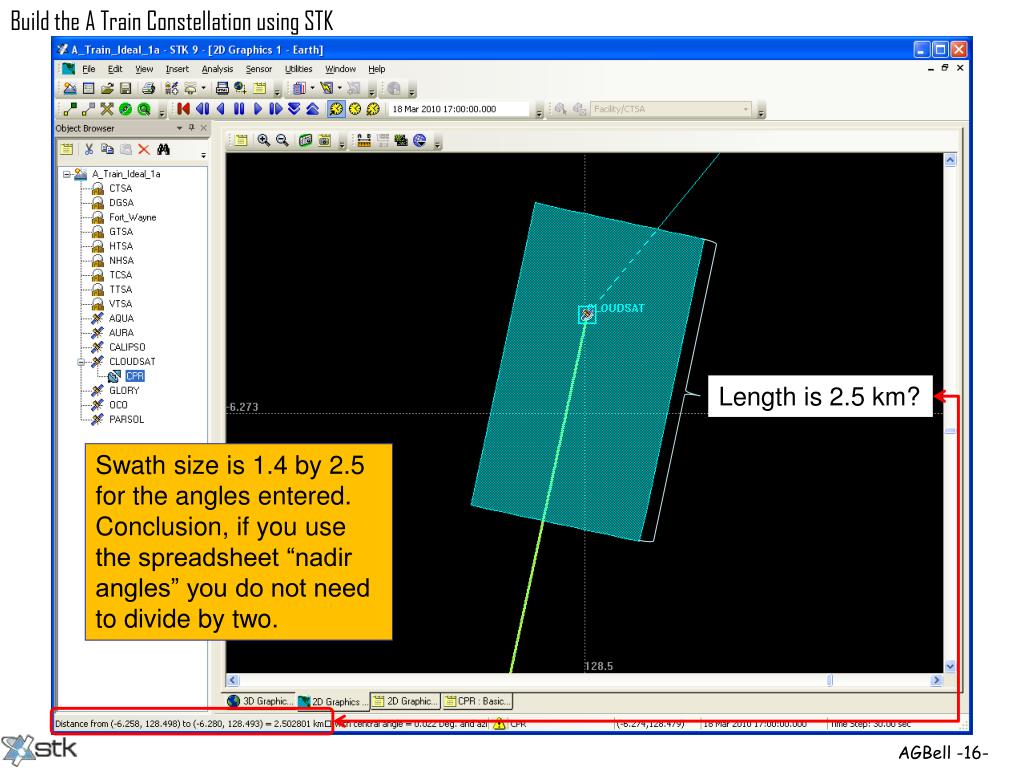Click the Cut scissors icon in Object Browser

coord(89,150)
